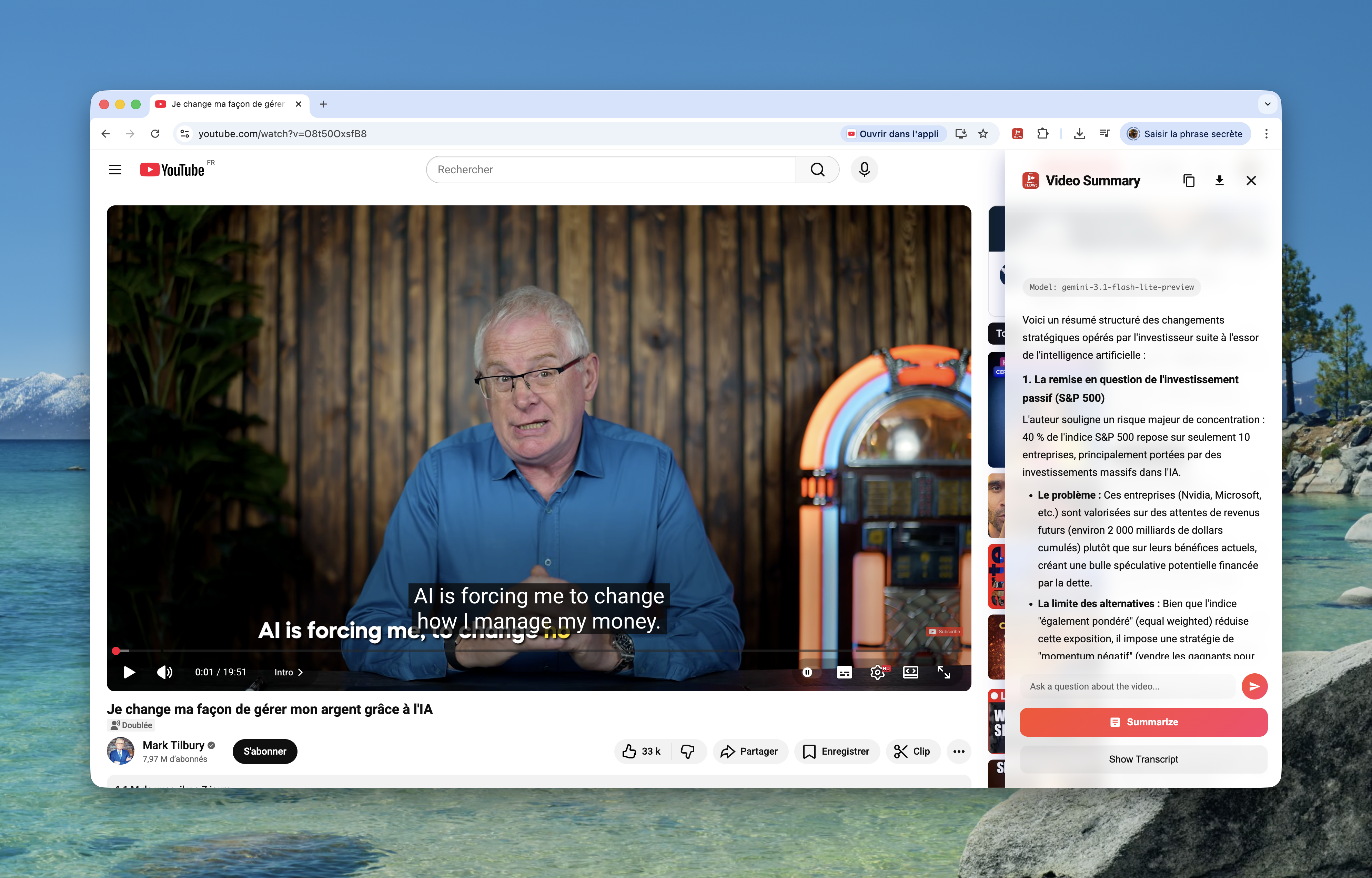Subscribe with the S'abonner button

[x=265, y=752]
